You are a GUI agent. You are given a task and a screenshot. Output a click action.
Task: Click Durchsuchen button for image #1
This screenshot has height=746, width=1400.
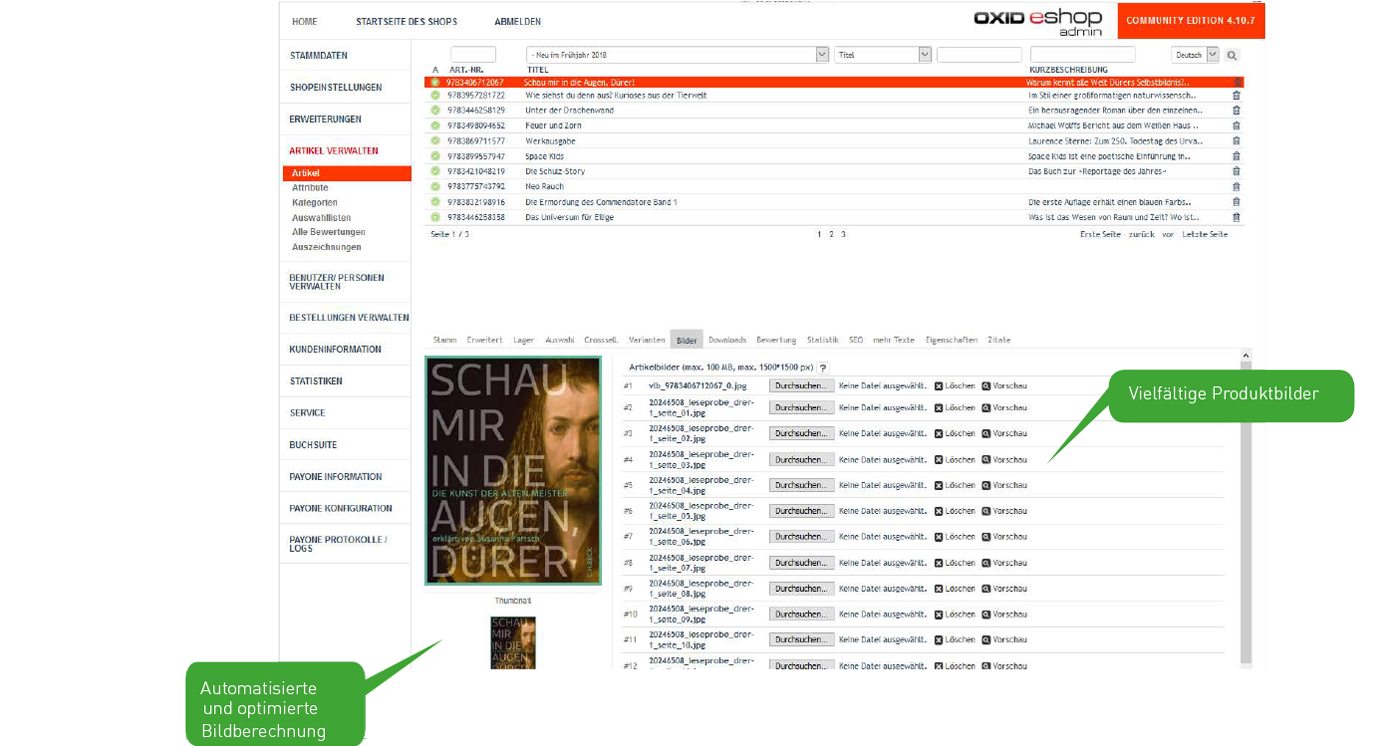tap(802, 386)
